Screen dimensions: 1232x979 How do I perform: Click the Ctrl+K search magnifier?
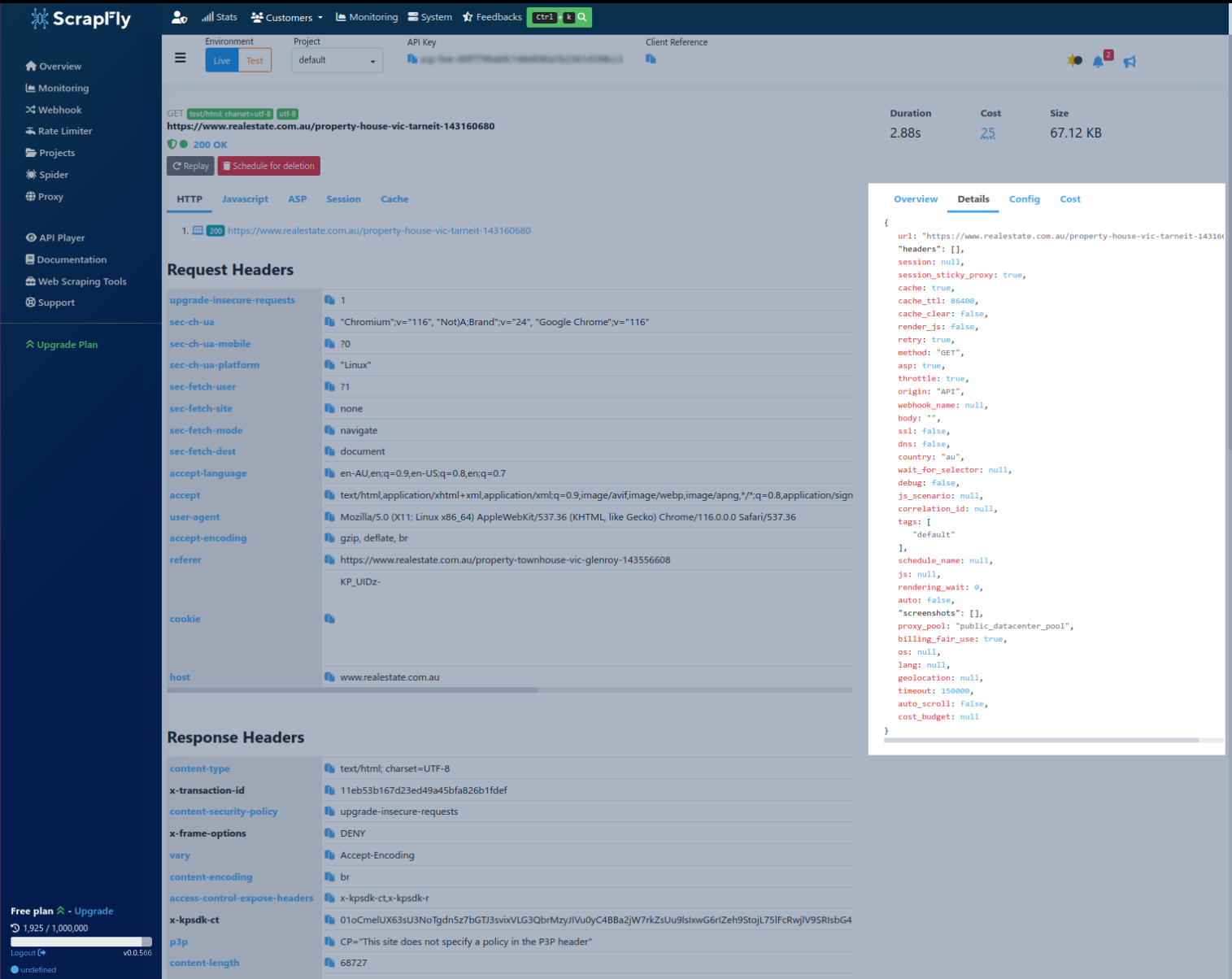tap(581, 16)
